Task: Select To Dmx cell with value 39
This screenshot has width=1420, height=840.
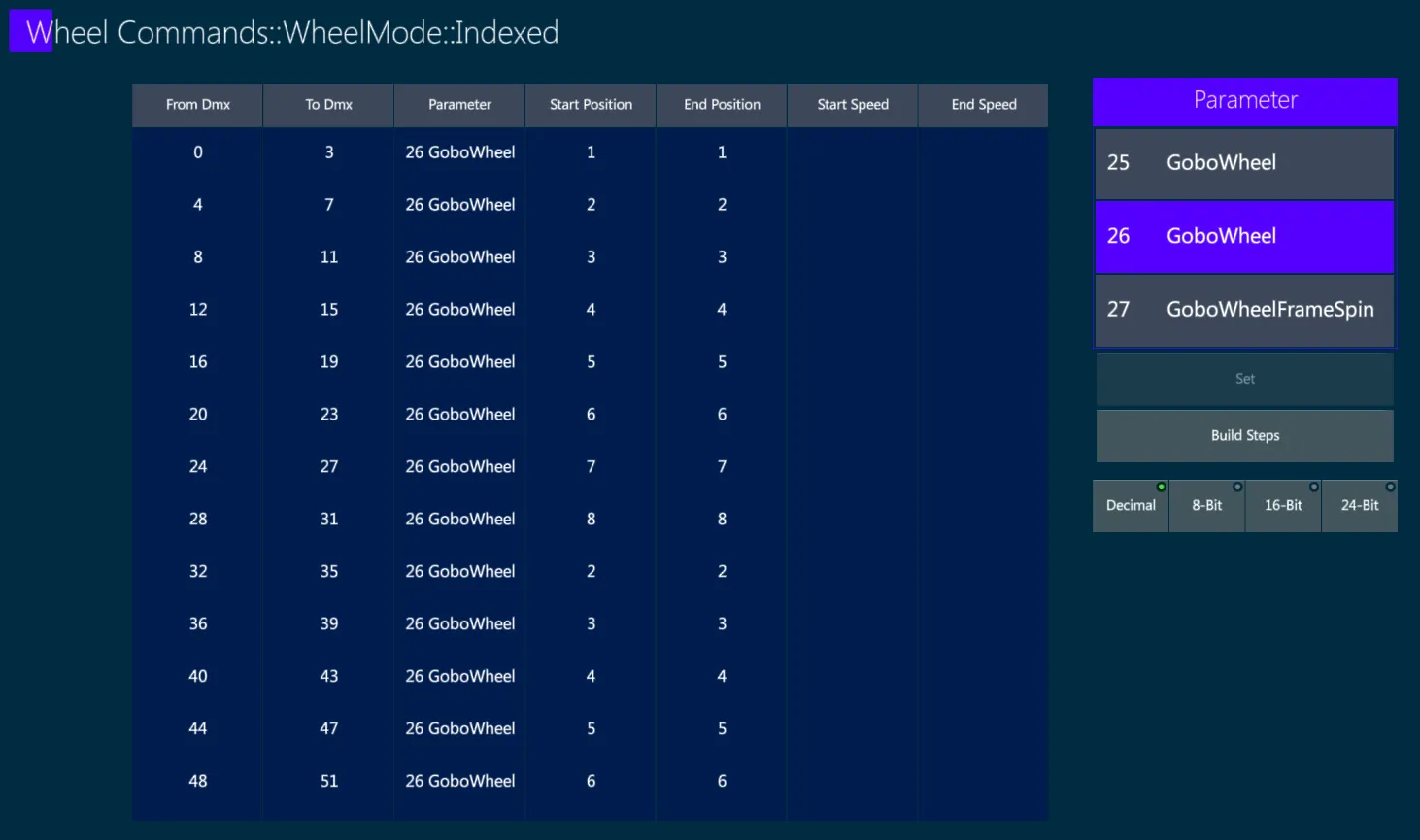Action: [329, 624]
